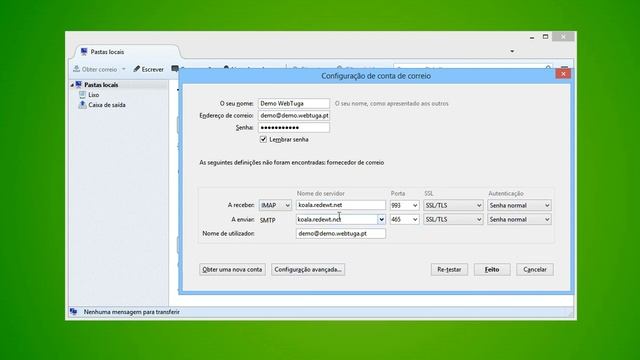This screenshot has width=640, height=360.
Task: Select the Lixo folder
Action: pyautogui.click(x=93, y=95)
